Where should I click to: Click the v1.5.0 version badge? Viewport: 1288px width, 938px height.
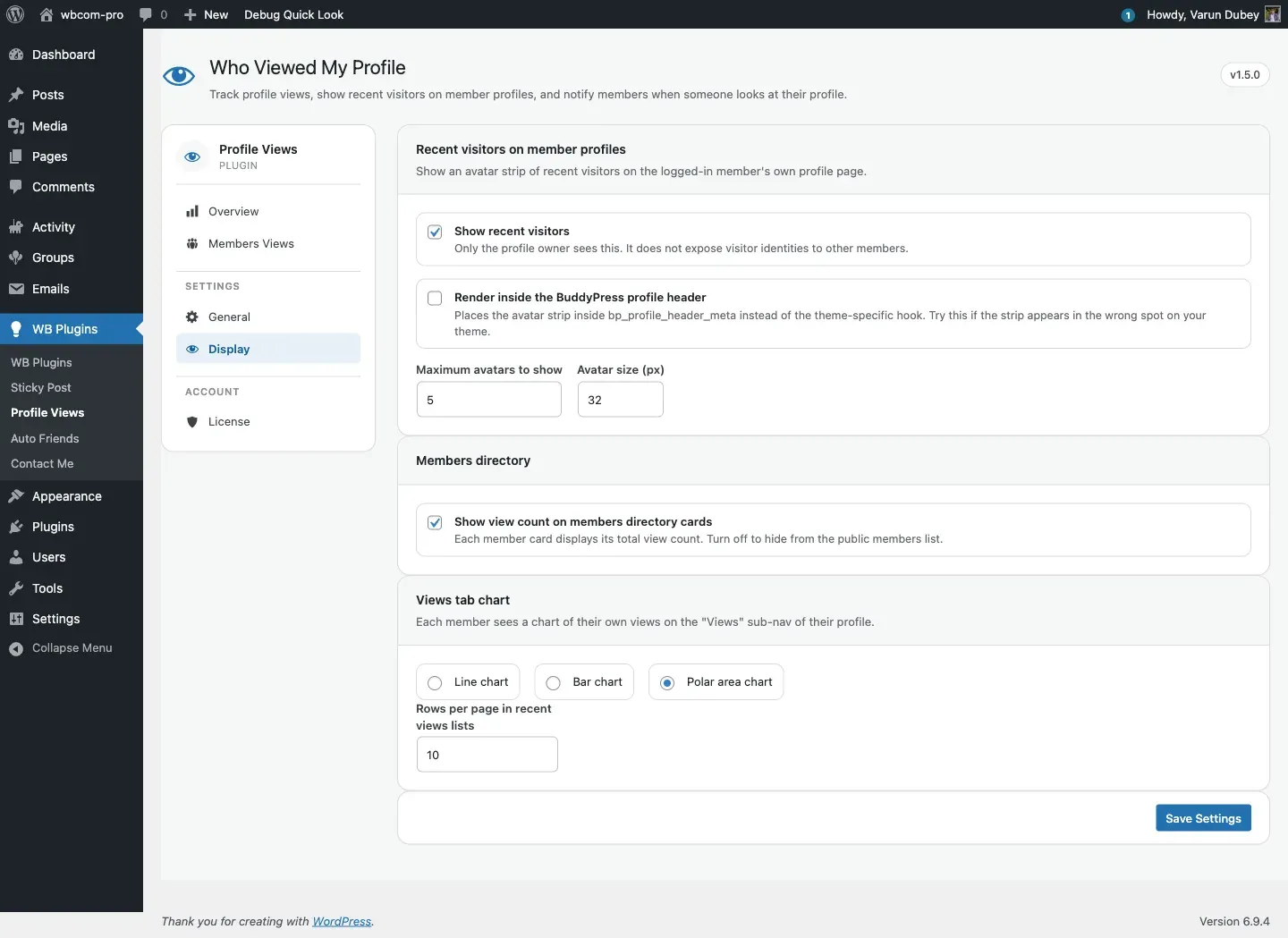1245,75
